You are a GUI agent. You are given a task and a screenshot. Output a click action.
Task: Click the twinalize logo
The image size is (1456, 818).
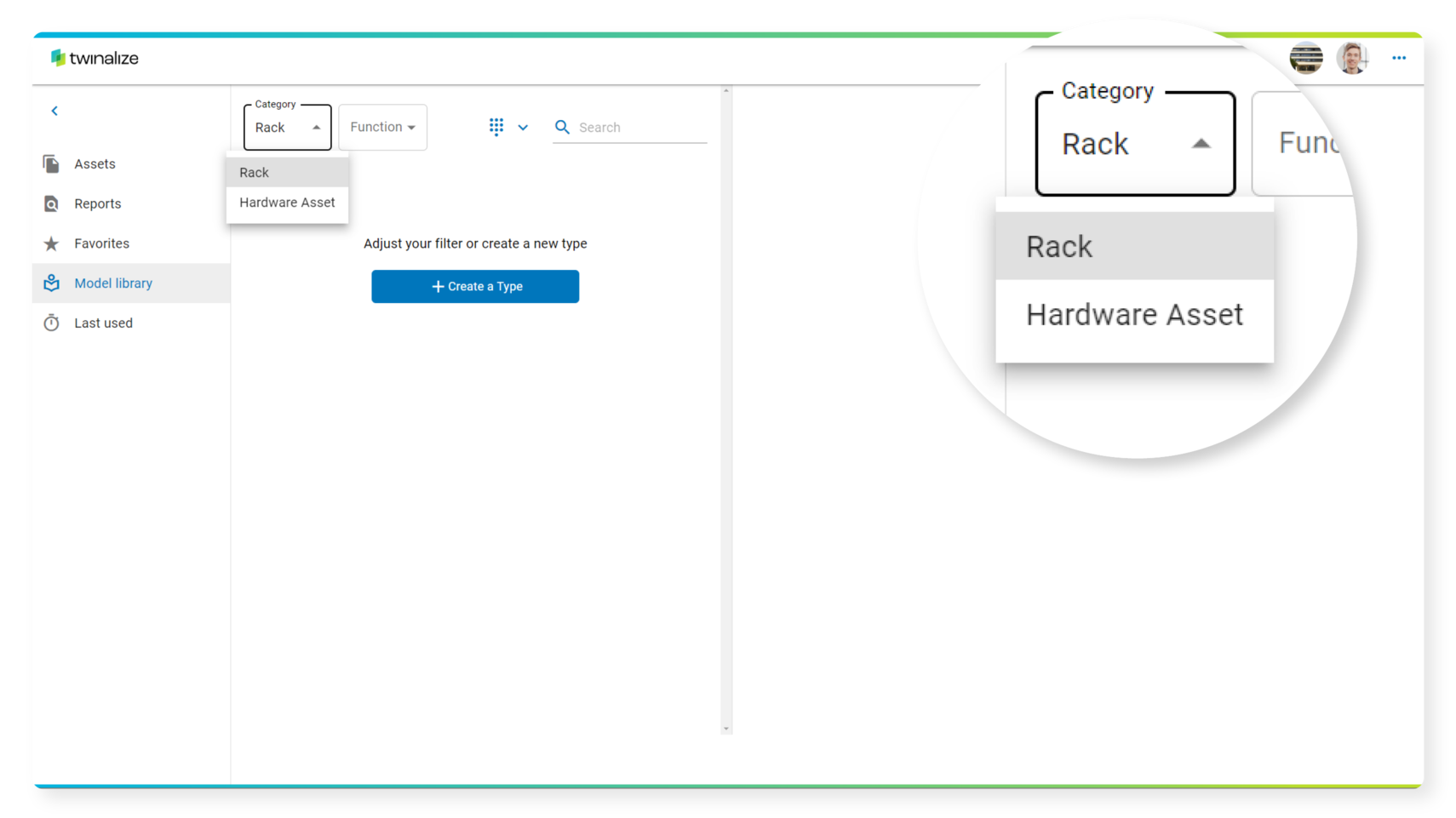(95, 58)
